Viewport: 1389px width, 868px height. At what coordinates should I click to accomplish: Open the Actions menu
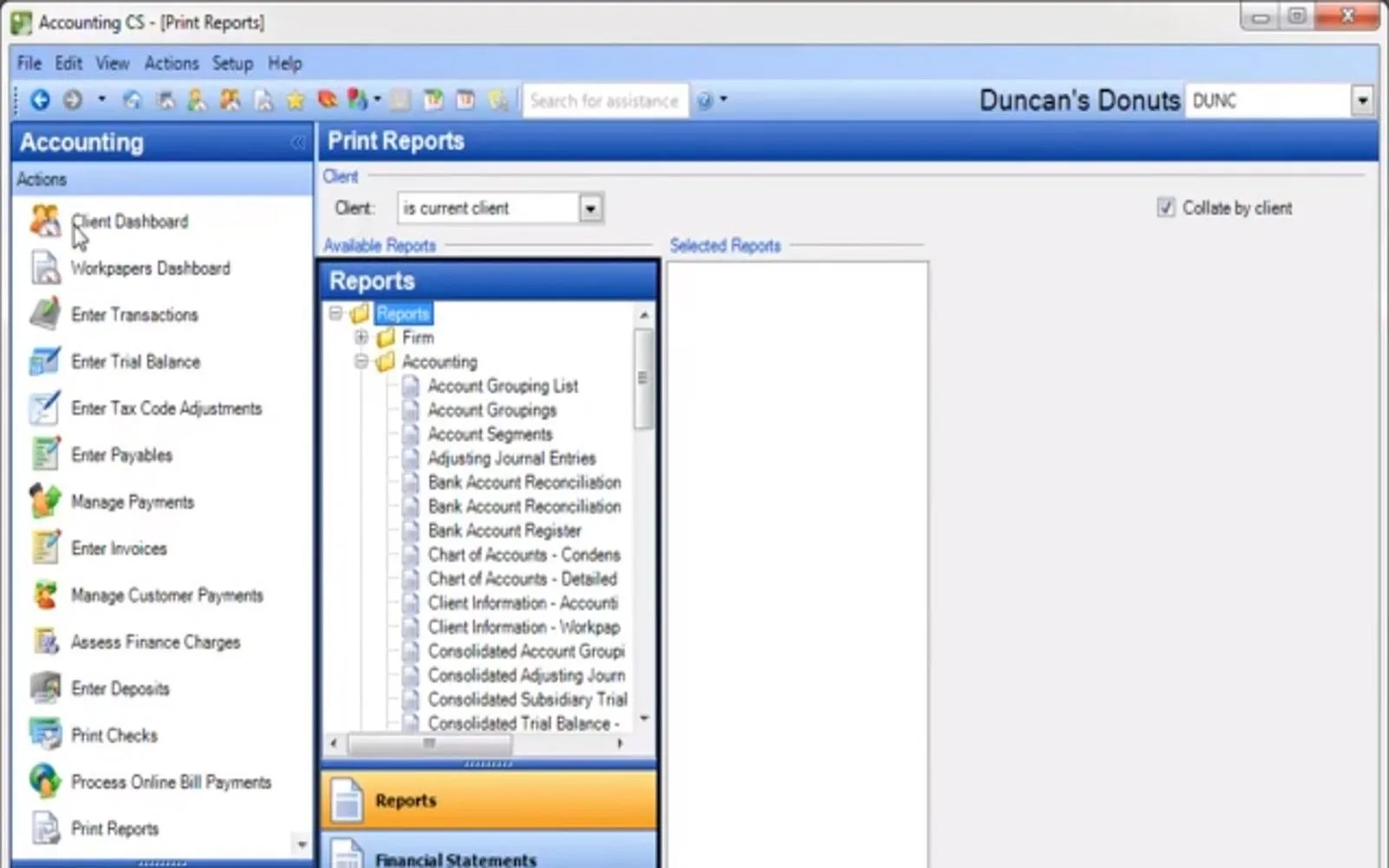click(x=171, y=63)
